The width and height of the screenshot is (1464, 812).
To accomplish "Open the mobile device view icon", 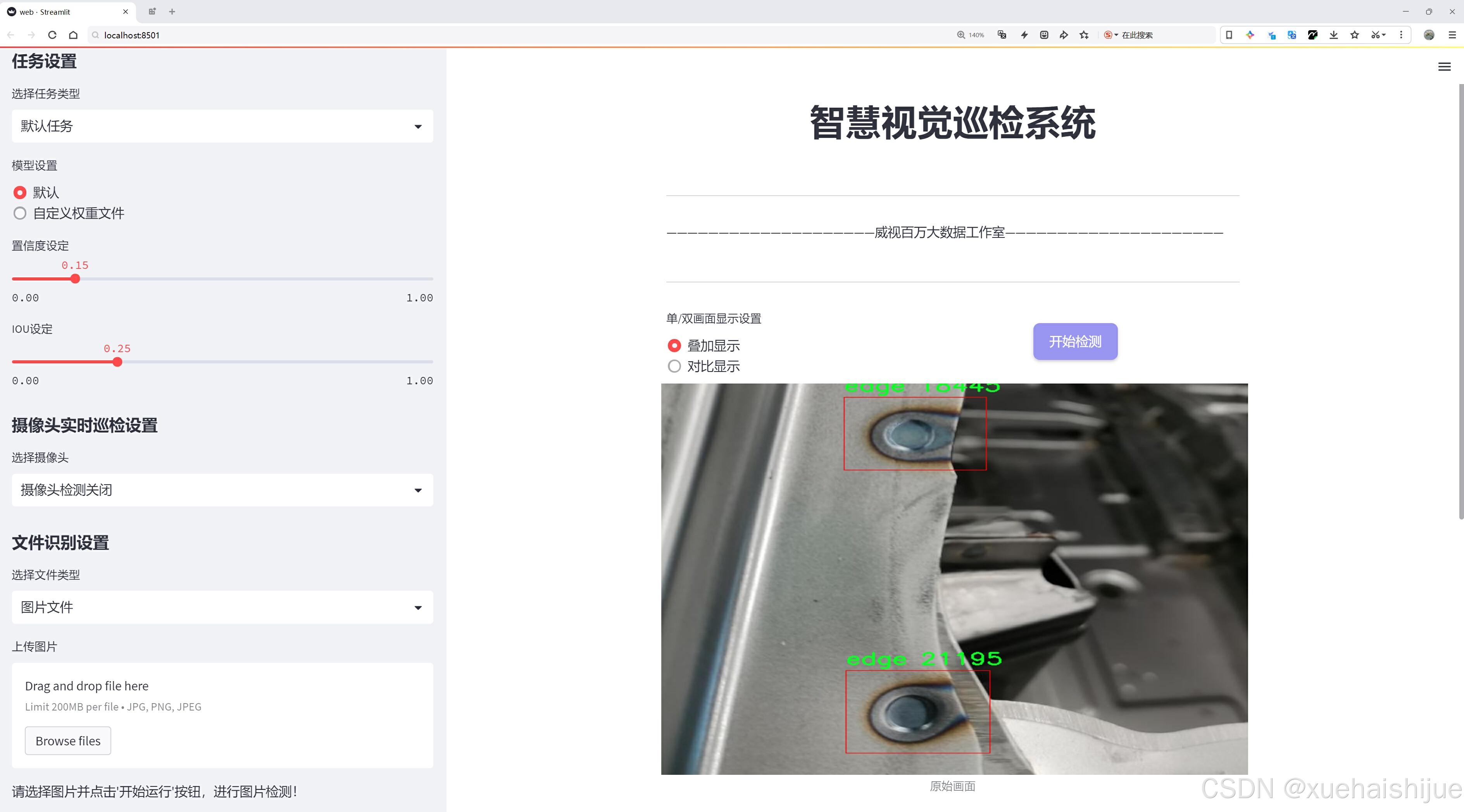I will 1229,35.
